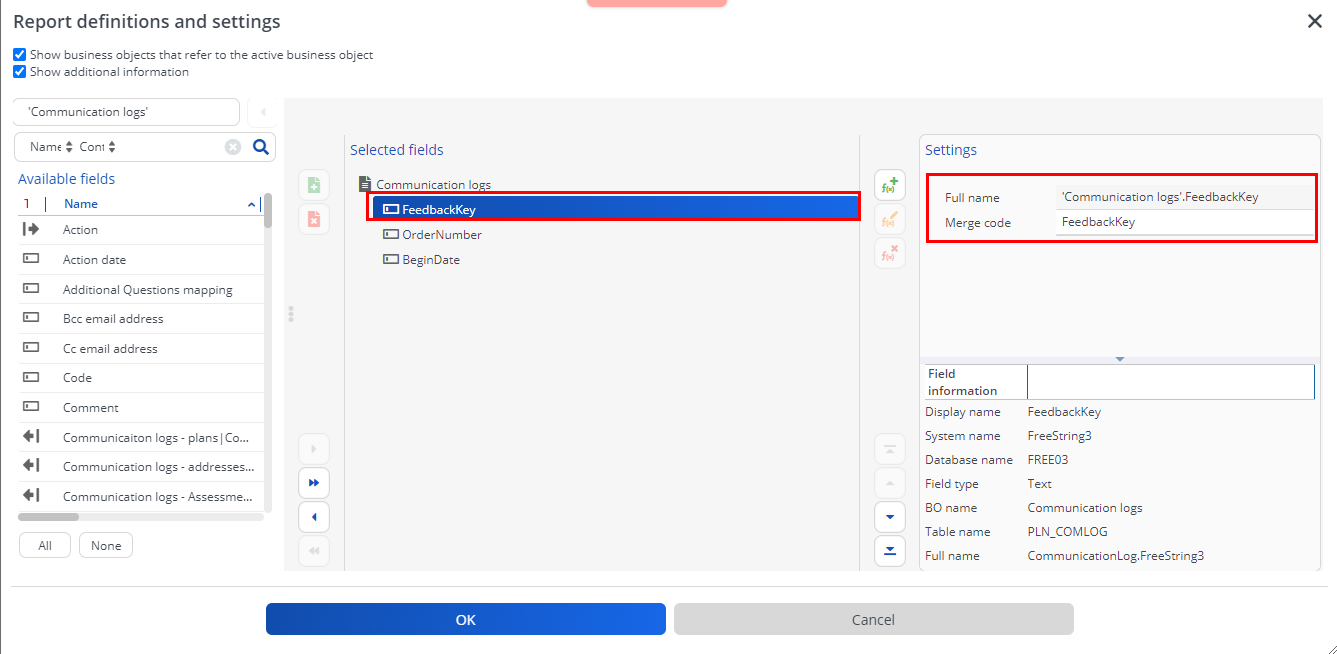Screen dimensions: 1337x654
Task: Click 'FreeString3' system name value
Action: [1060, 435]
